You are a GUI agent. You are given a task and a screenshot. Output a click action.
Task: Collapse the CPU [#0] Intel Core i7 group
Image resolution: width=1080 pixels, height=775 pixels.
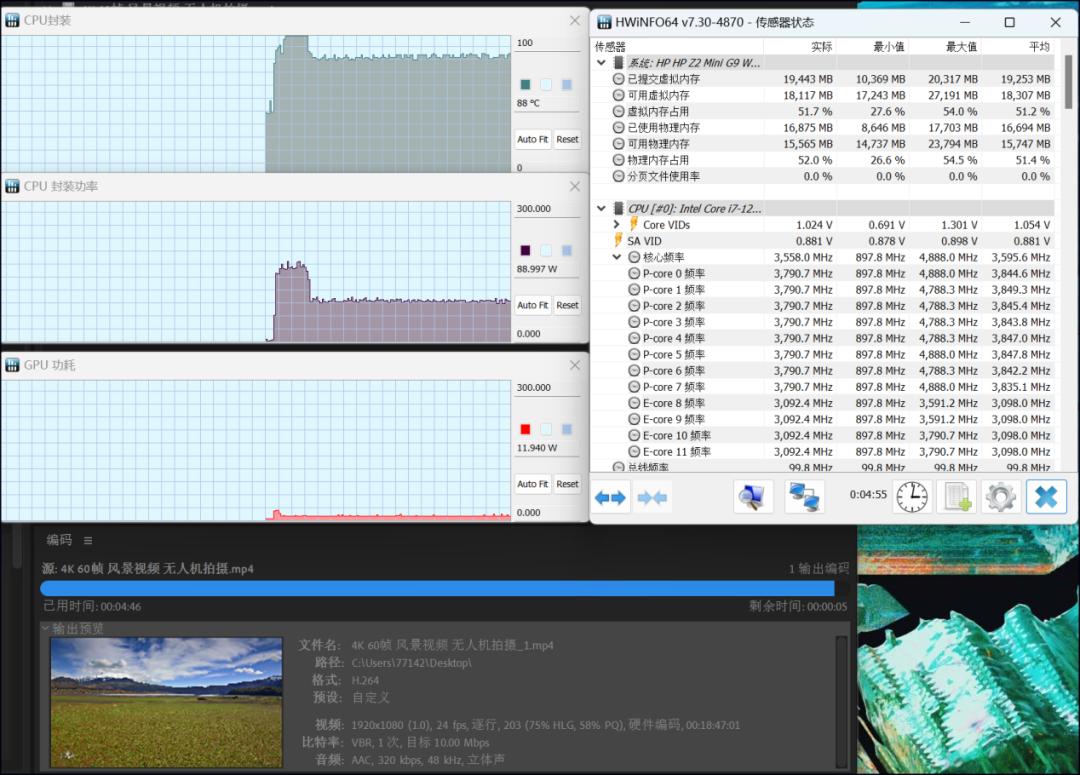(602, 209)
